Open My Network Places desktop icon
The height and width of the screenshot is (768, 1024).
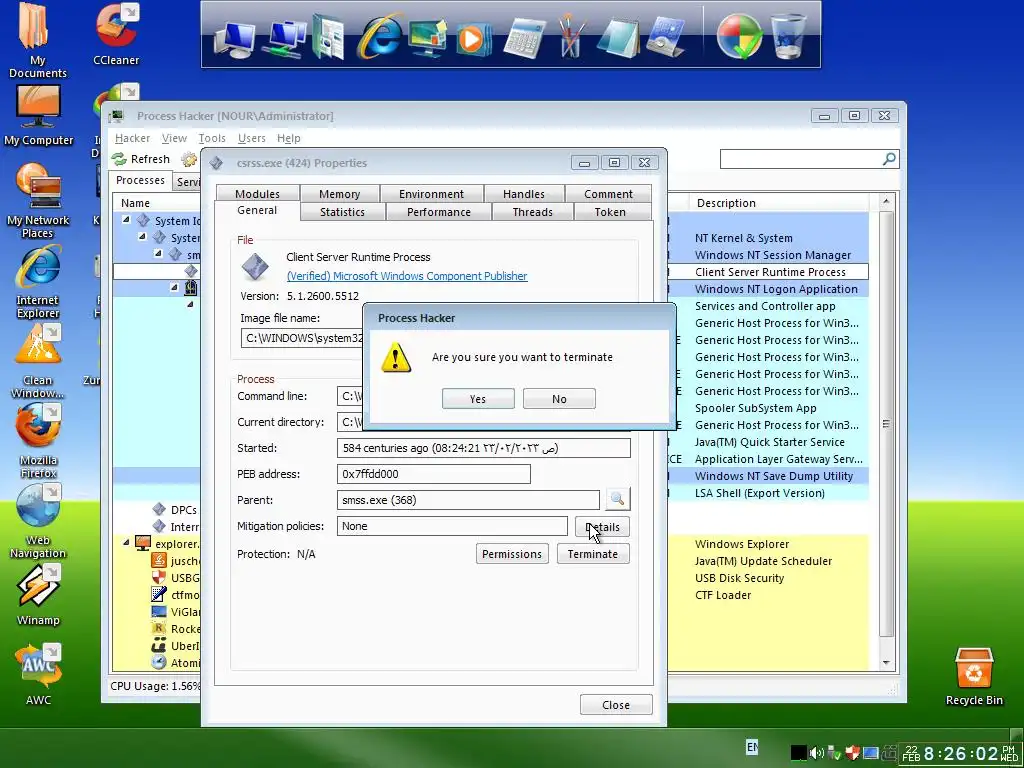[38, 201]
